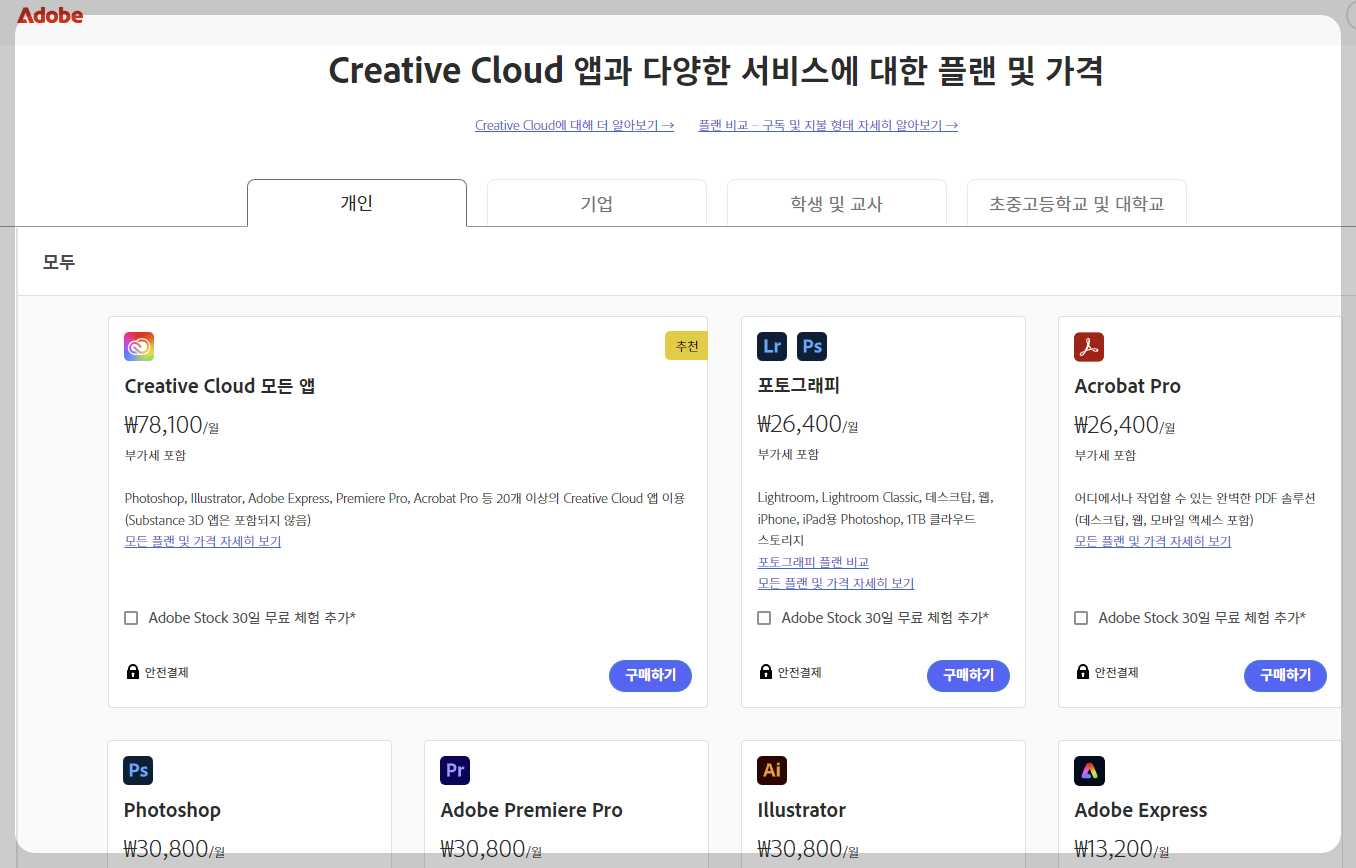Click the ₩13,200/월 Adobe Express price

(x=1124, y=849)
